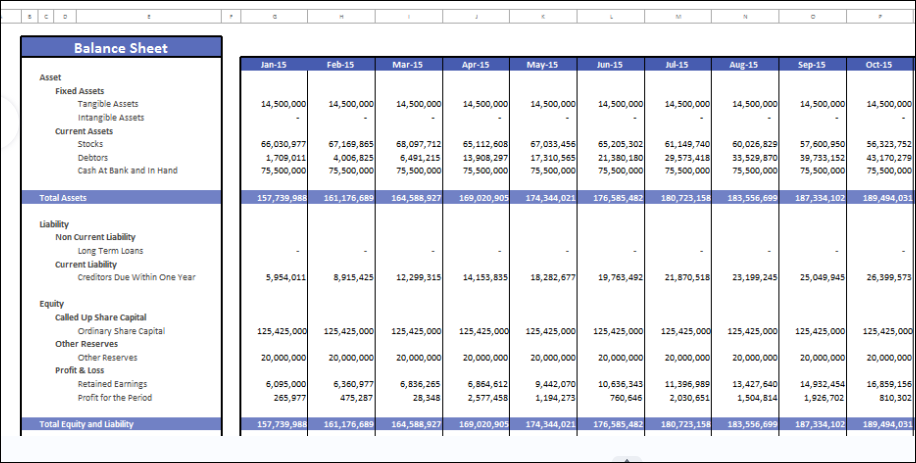Click the Balance Sheet title banner
The image size is (916, 463).
point(120,48)
